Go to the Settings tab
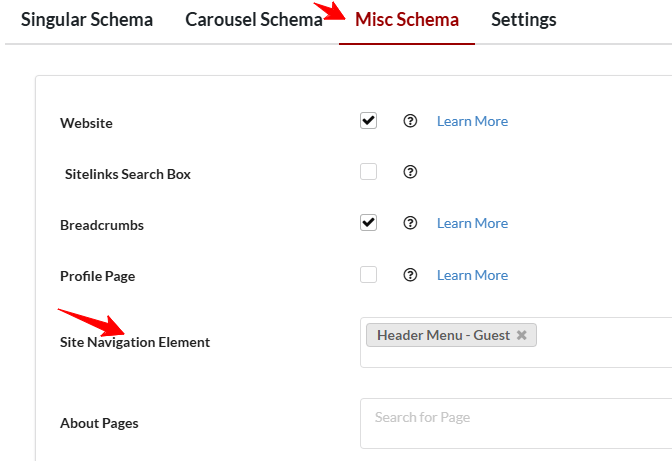Screen dimensions: 672x461 [524, 20]
